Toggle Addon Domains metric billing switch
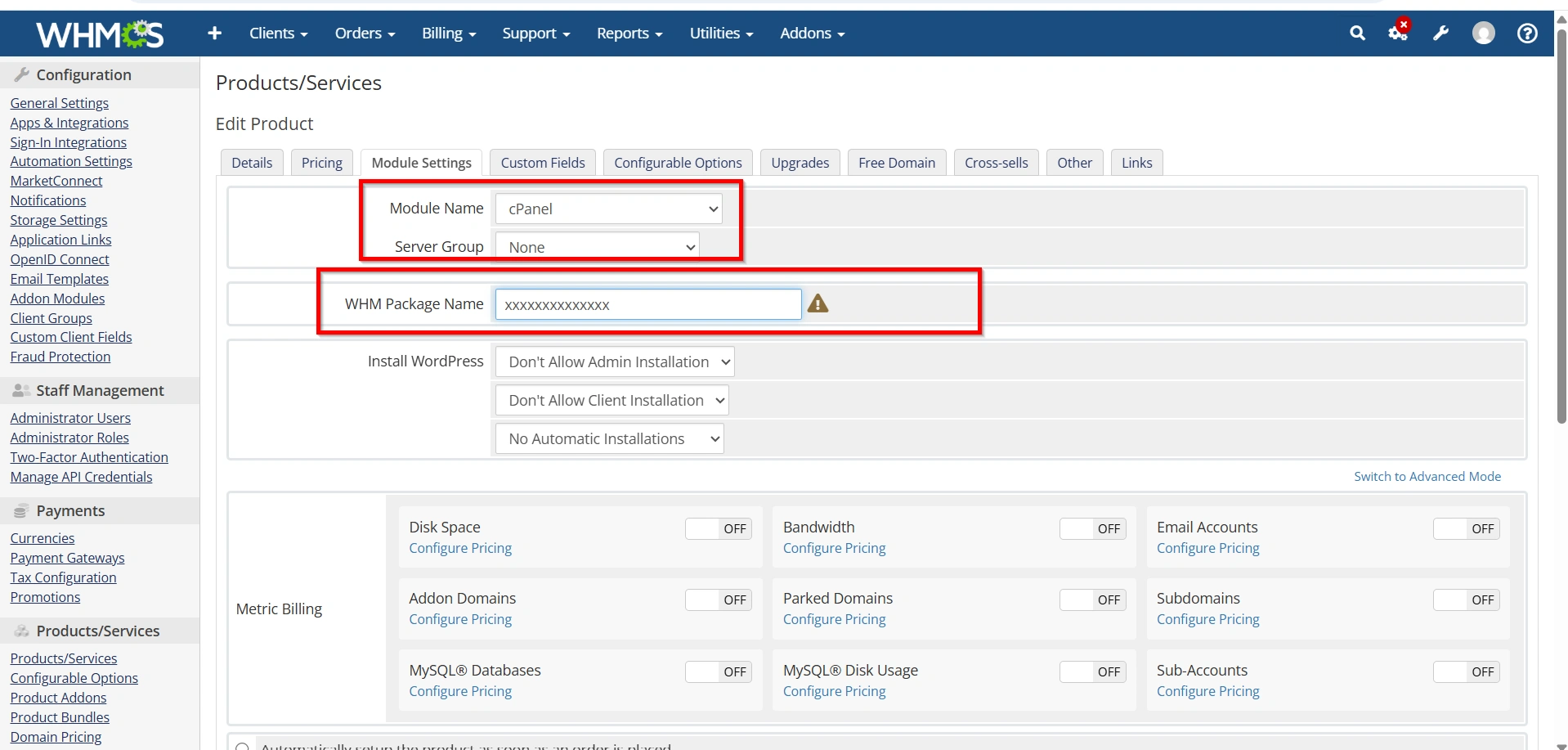The width and height of the screenshot is (1568, 750). click(718, 600)
